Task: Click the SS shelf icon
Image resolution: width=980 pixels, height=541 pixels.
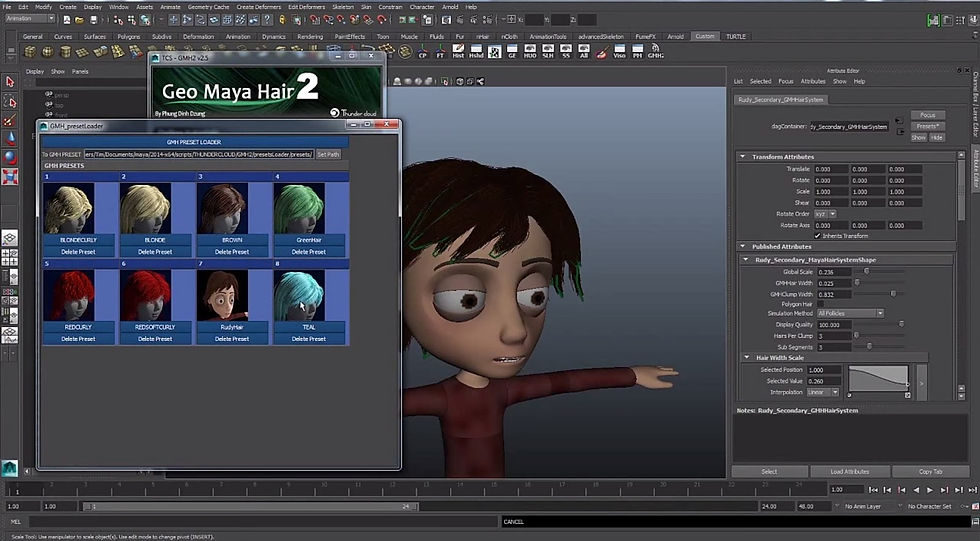Action: [566, 51]
